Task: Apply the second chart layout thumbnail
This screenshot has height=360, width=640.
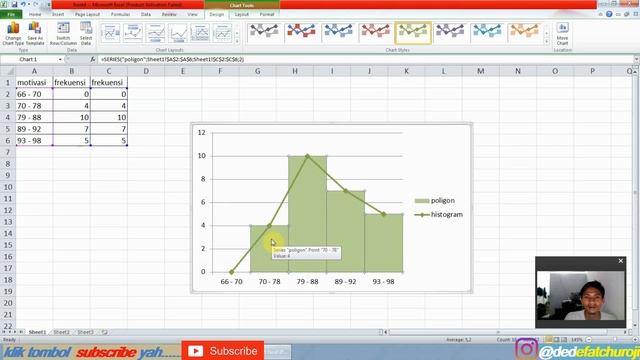Action: tap(133, 33)
